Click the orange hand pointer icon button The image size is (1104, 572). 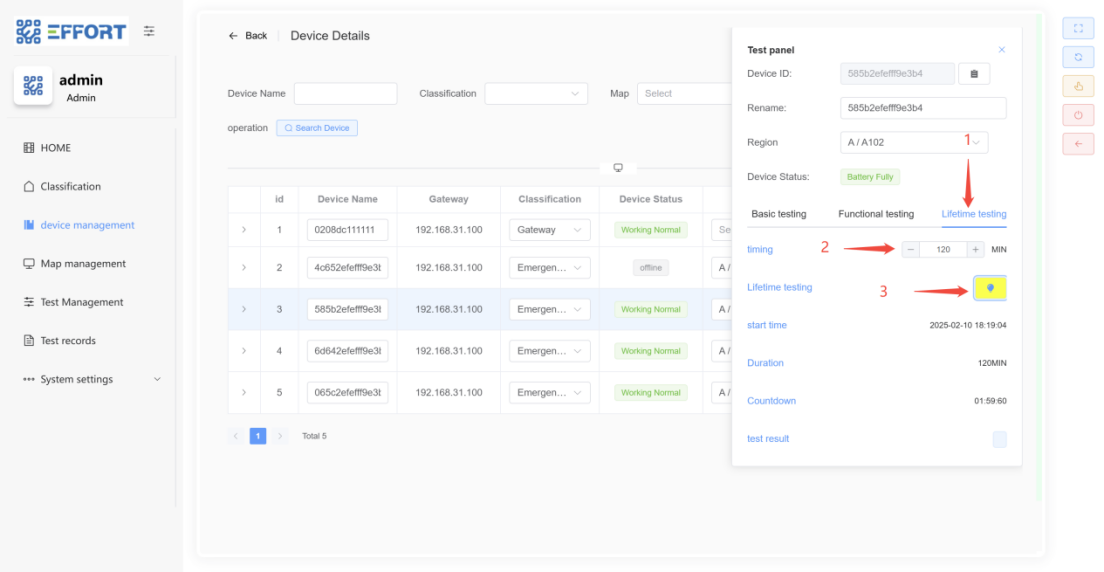(x=1078, y=86)
